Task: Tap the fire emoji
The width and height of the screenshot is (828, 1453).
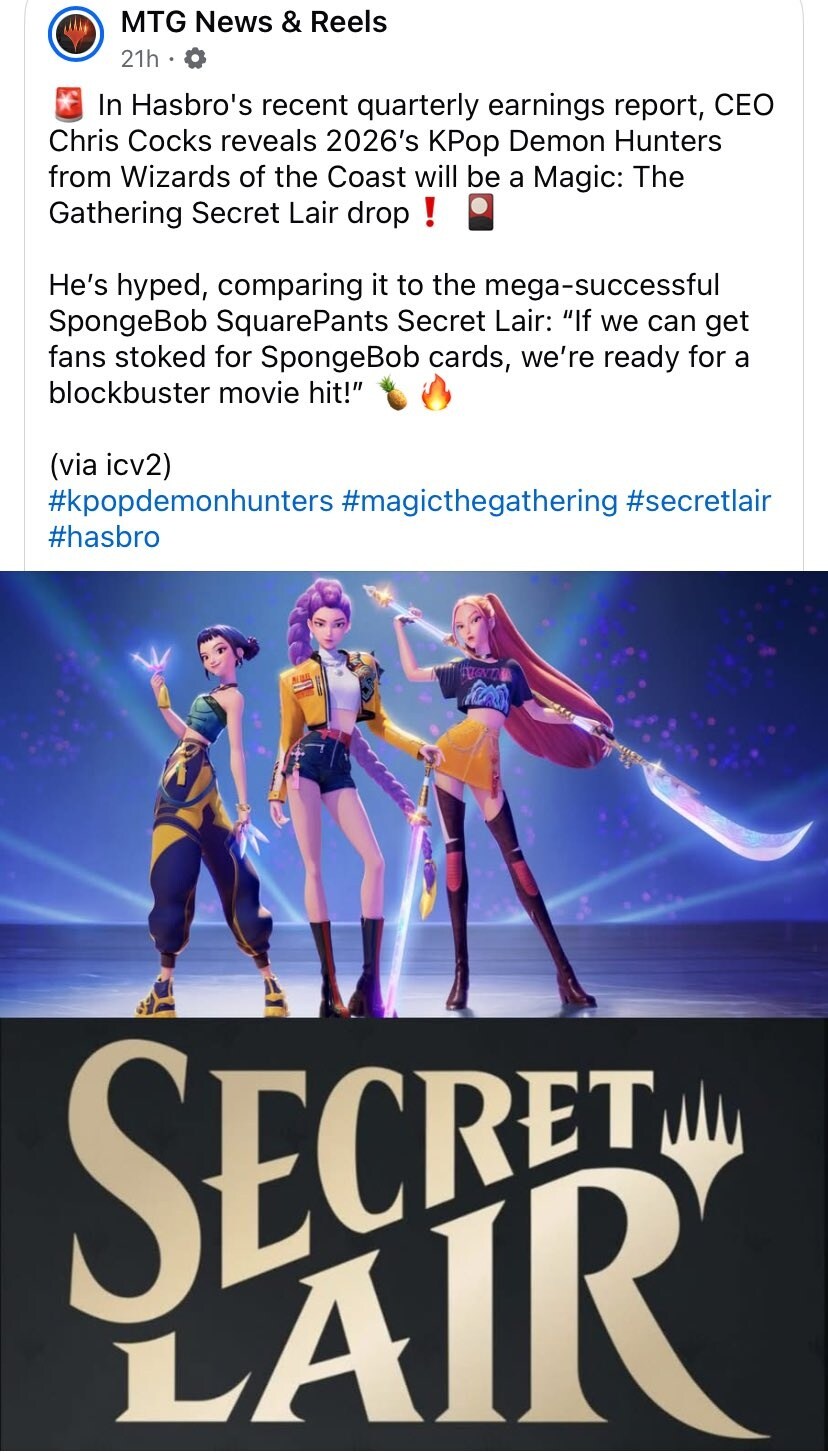Action: 435,394
